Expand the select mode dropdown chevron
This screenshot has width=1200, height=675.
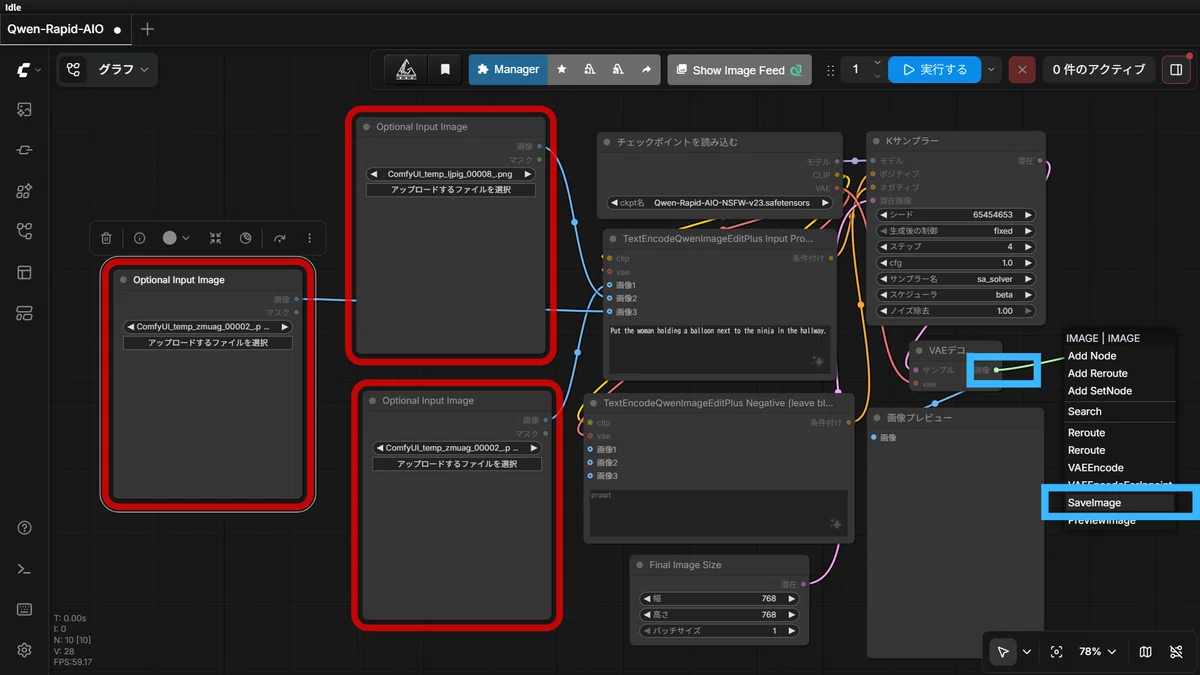coord(1027,652)
